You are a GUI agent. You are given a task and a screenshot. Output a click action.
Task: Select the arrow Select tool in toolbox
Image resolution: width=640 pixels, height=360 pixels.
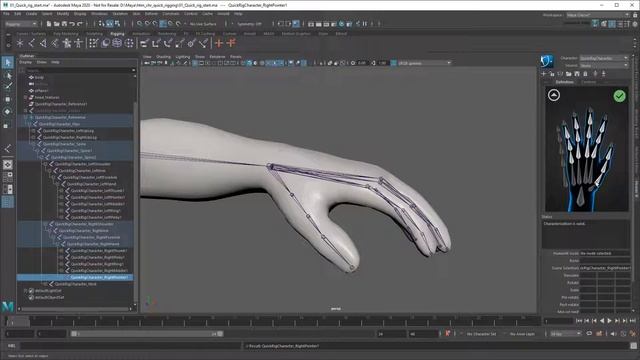click(8, 62)
